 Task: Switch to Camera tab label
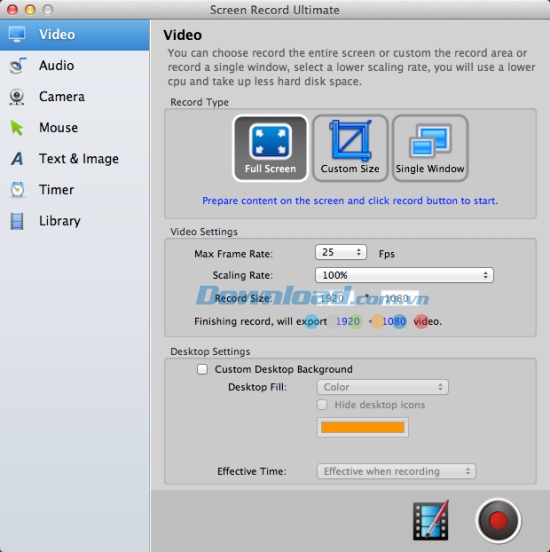(62, 97)
